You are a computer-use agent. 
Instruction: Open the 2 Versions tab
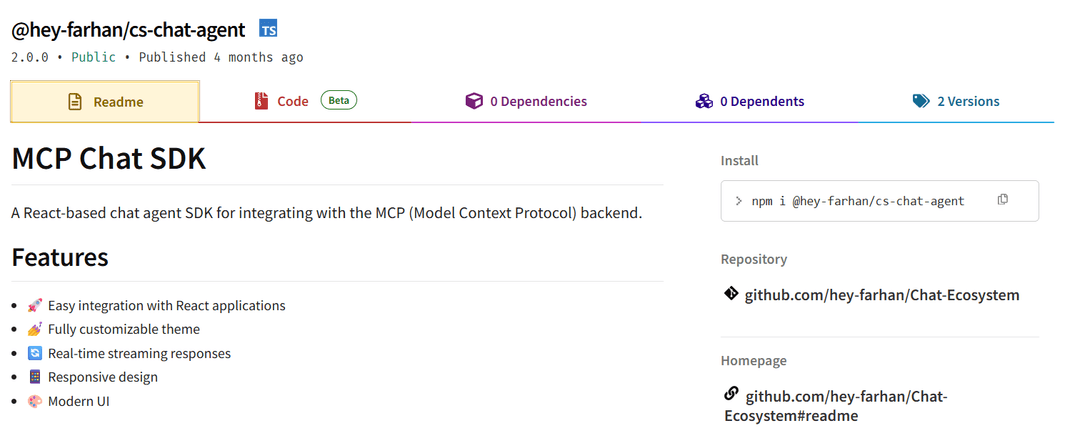click(967, 101)
